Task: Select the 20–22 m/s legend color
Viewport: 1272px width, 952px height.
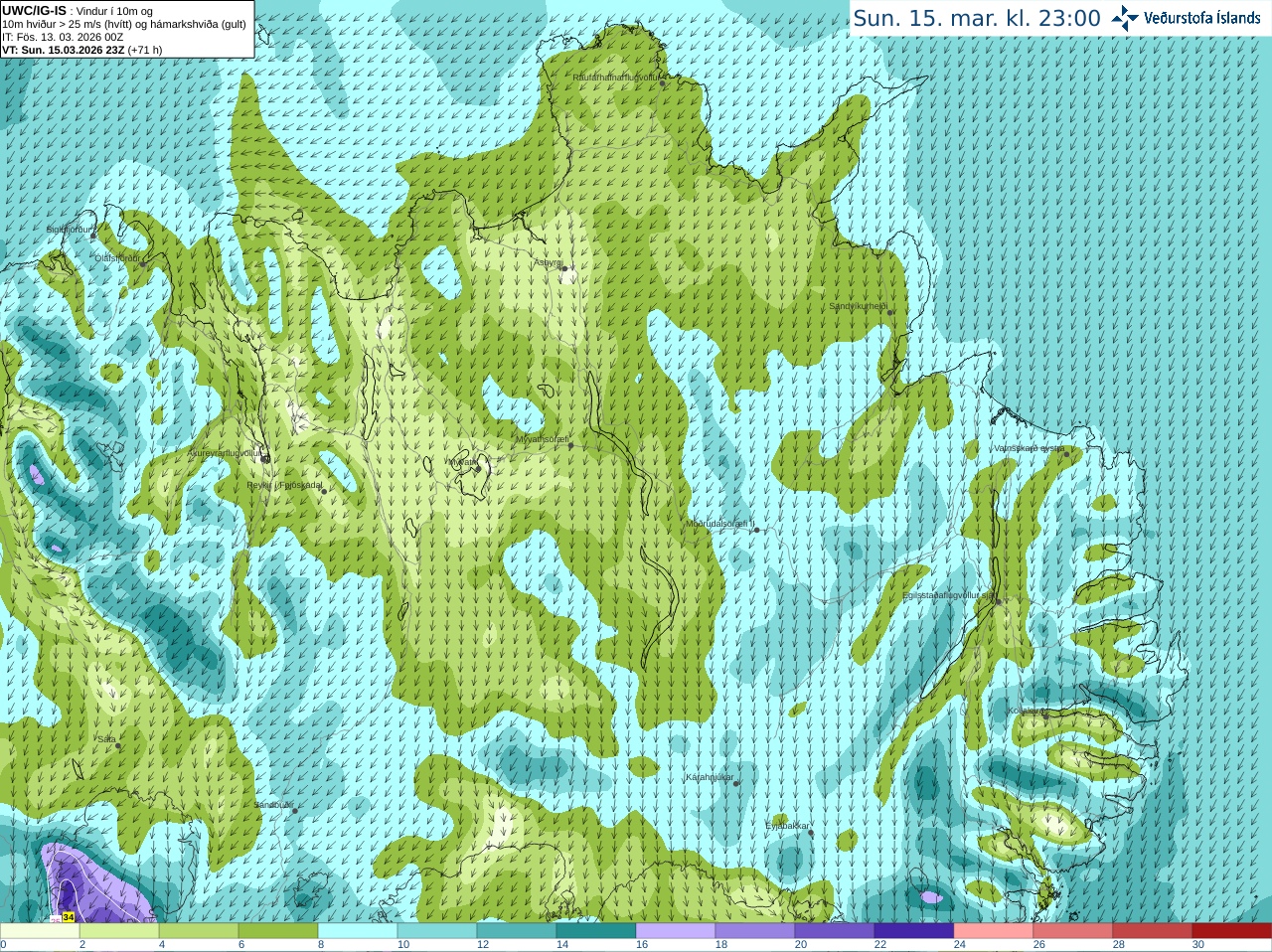Action: [835, 931]
